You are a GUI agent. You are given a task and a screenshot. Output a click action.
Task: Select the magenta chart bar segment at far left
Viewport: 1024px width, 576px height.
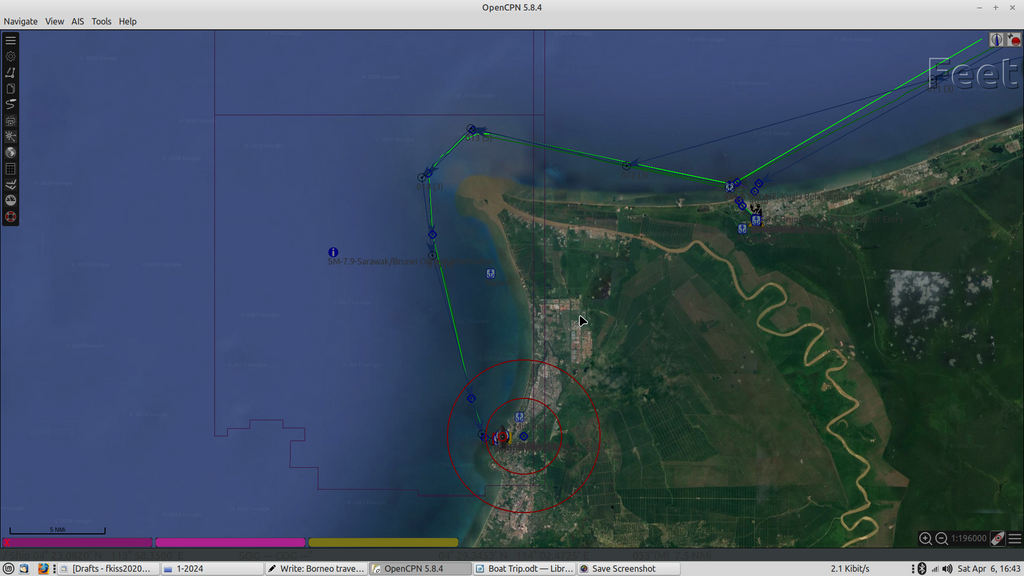[77, 542]
